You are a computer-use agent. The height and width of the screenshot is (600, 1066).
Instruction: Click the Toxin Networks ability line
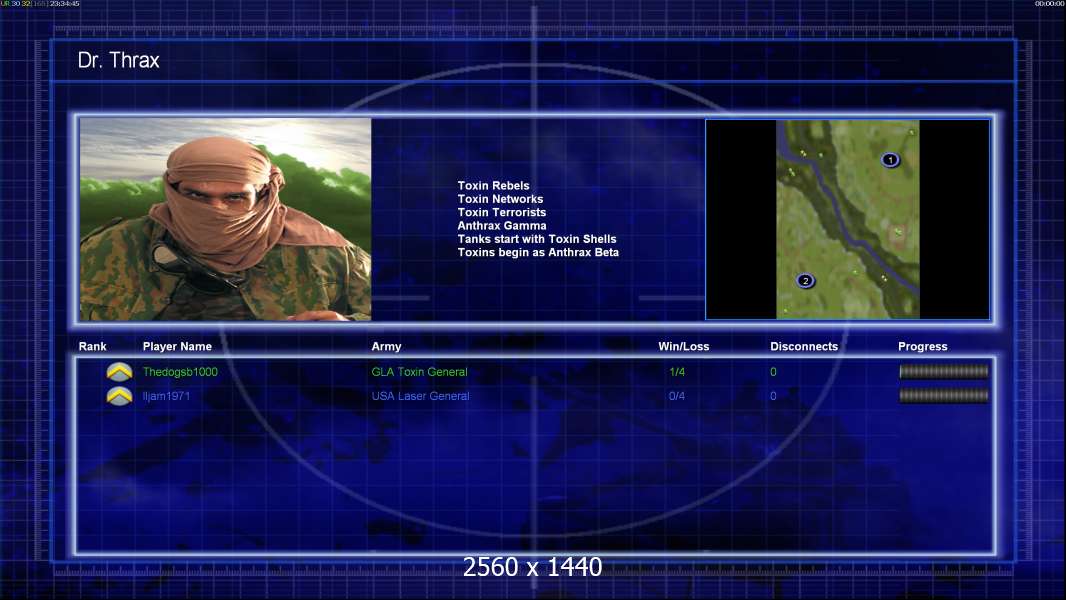[x=500, y=199]
